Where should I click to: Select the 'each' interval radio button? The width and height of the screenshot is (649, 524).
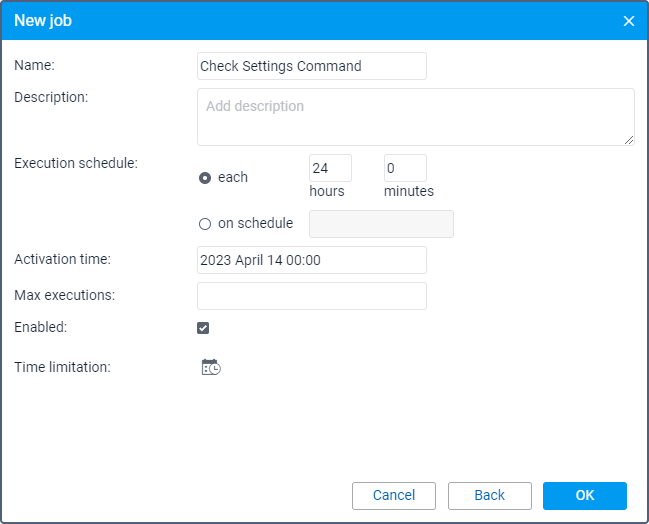click(205, 178)
